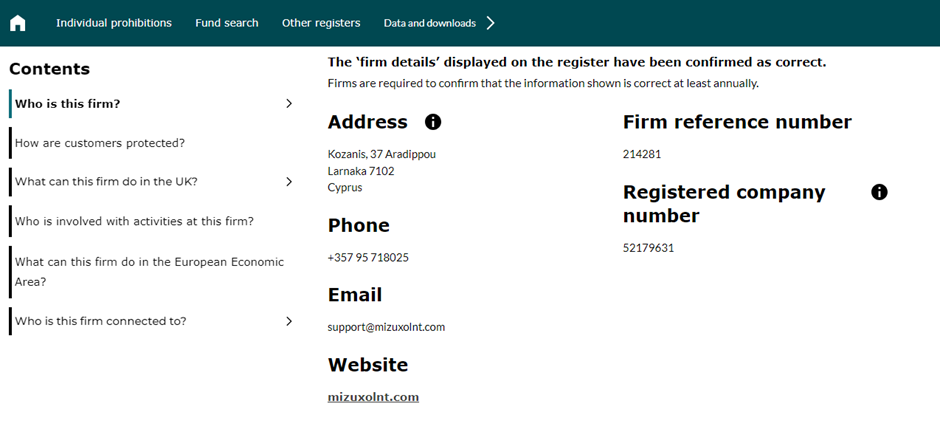Image resolution: width=940 pixels, height=432 pixels.
Task: Click the registered company number 52179631
Action: 648,247
